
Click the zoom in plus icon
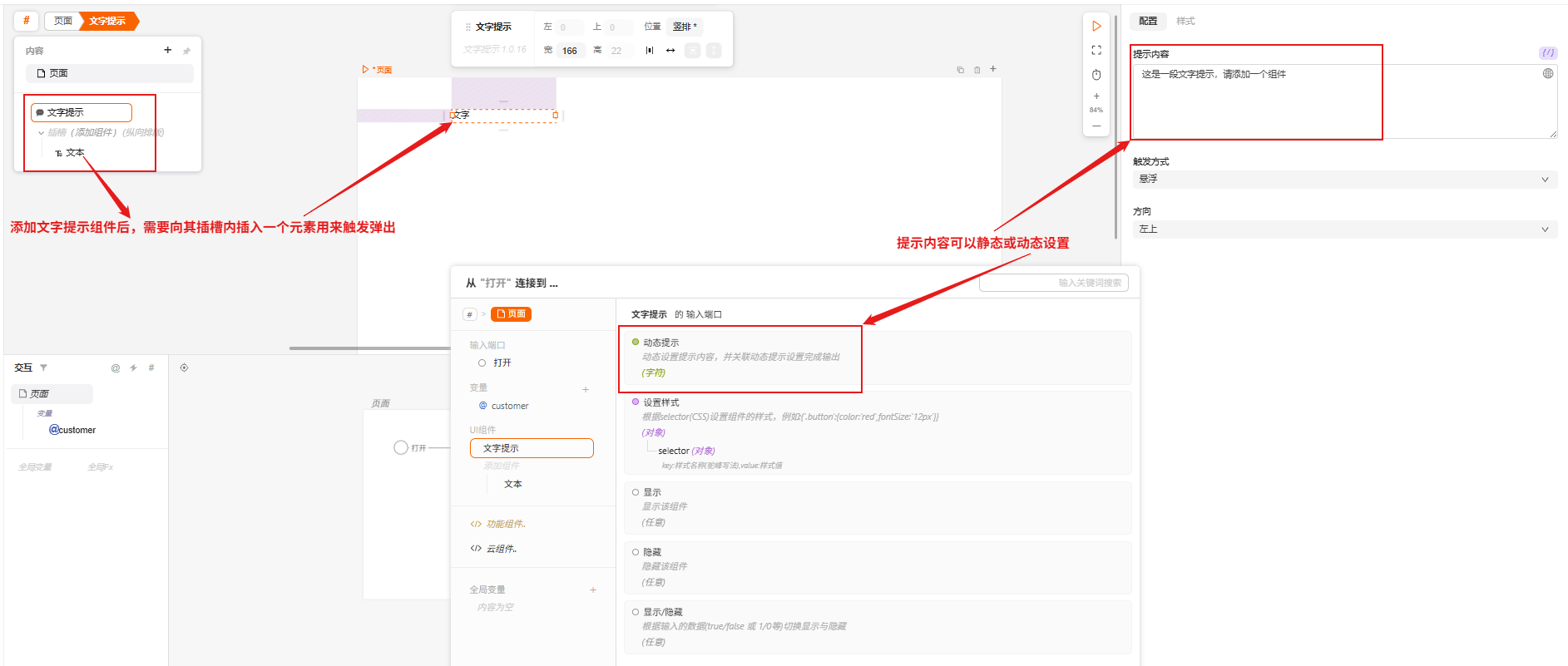coord(1096,96)
